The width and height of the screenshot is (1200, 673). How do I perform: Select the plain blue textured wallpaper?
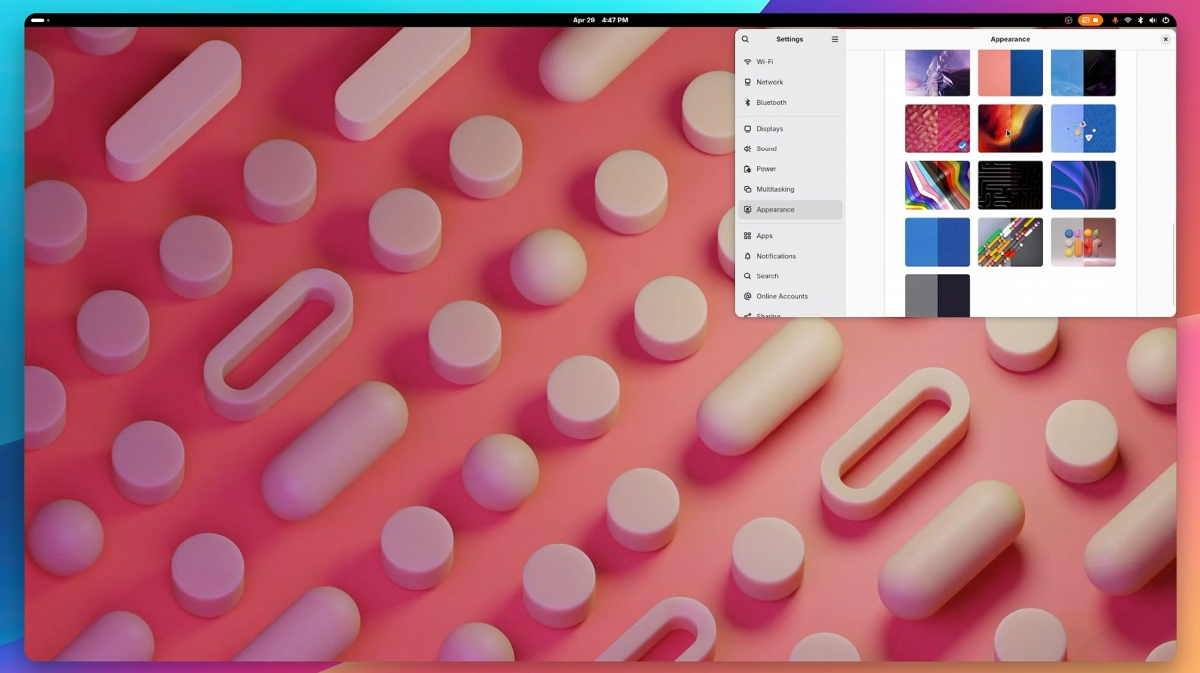pos(937,242)
